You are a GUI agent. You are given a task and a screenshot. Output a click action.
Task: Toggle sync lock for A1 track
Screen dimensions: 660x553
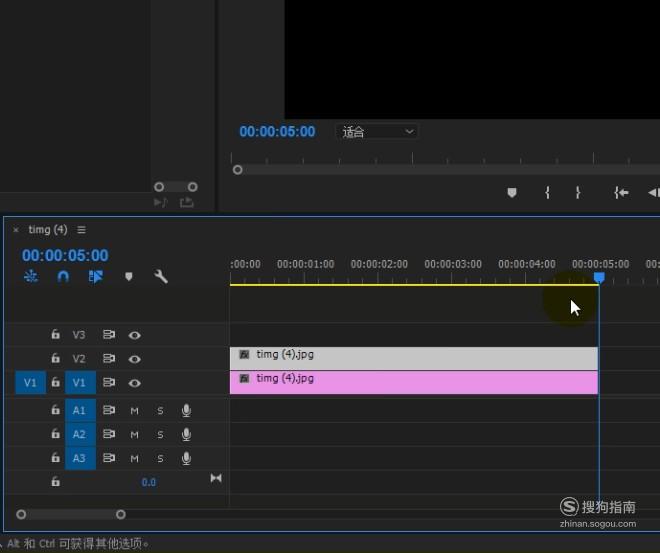click(x=109, y=410)
